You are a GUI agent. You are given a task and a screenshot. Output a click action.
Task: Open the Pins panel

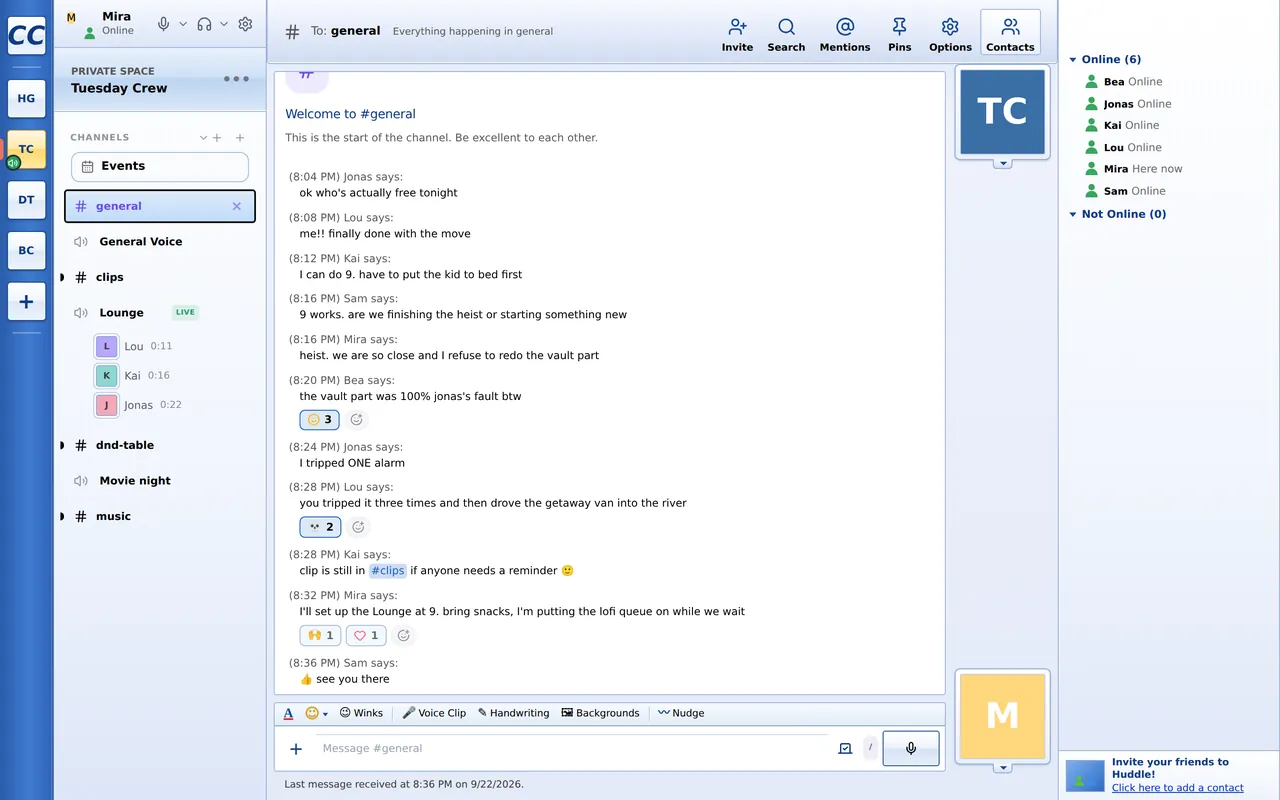click(900, 33)
